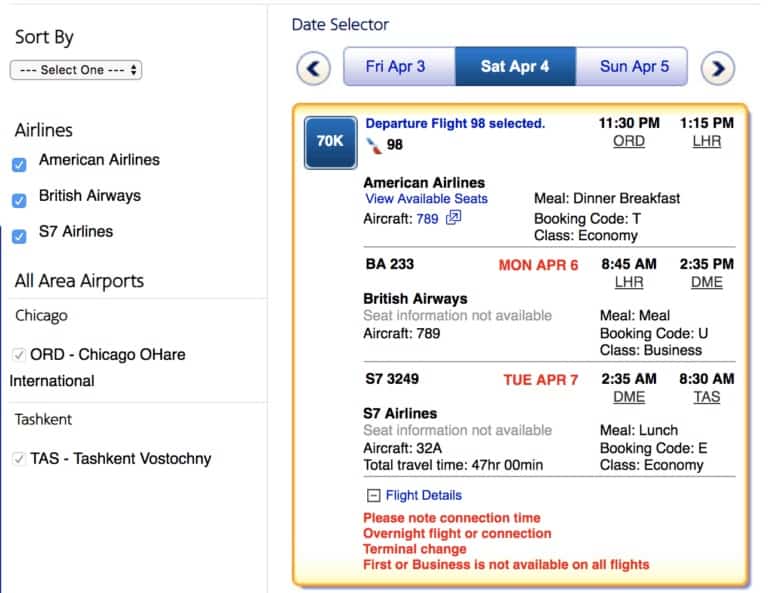
Task: Click the Flight Details link
Action: coord(424,496)
